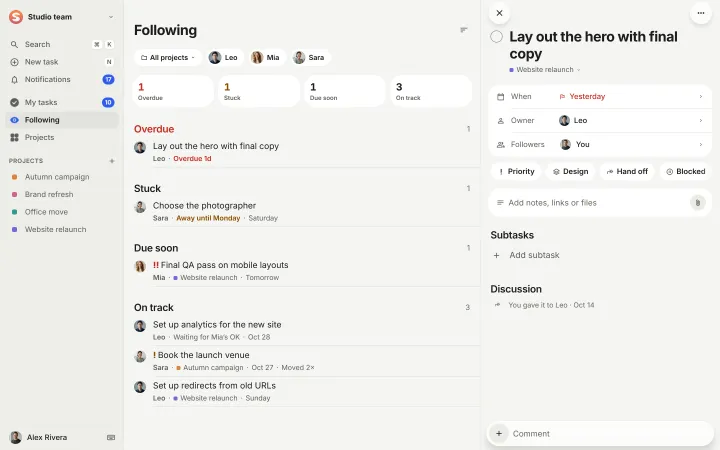Filter Following by Leo
Viewport: 720px width, 450px height.
pyautogui.click(x=224, y=57)
